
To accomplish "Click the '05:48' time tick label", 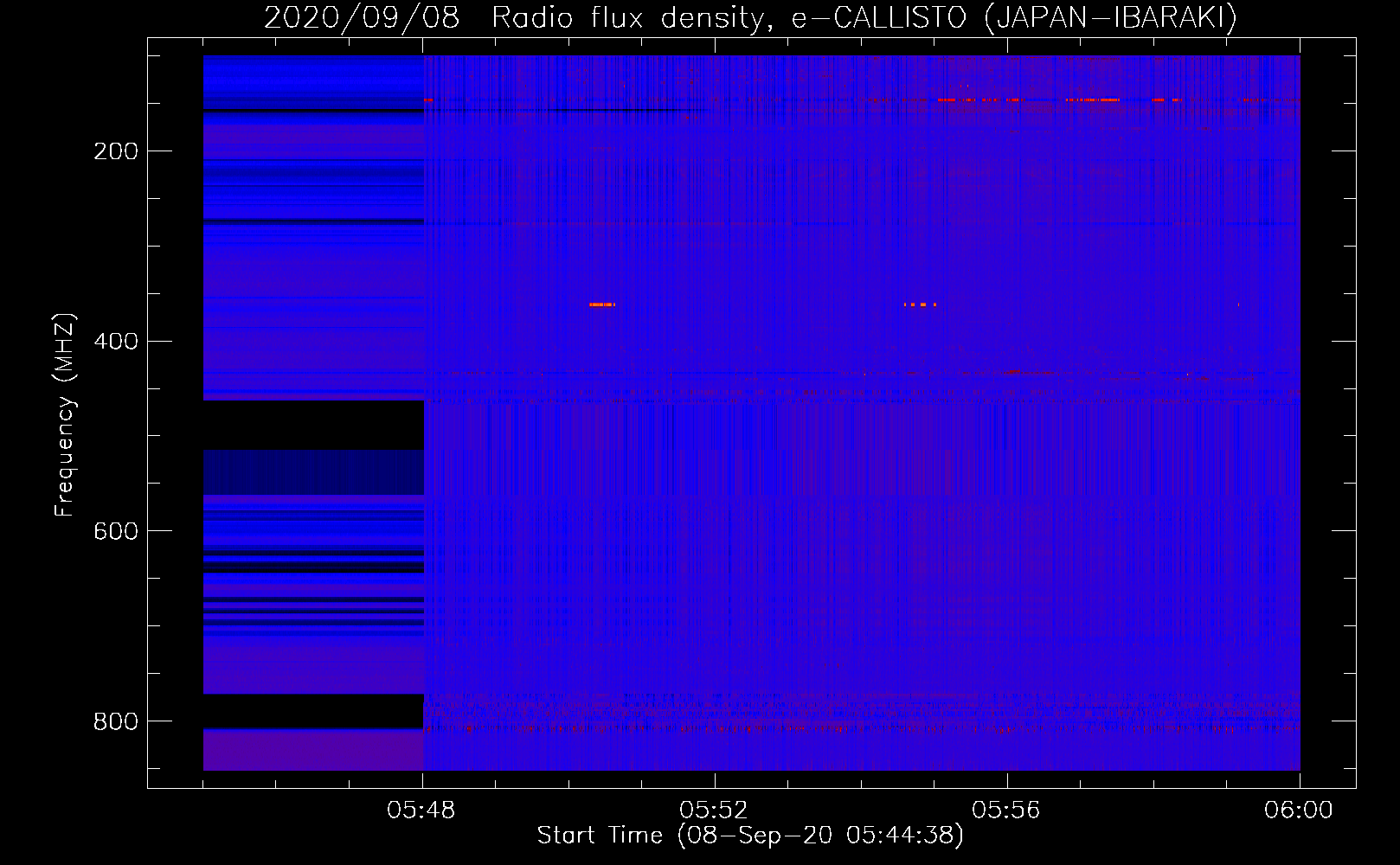I will (421, 811).
